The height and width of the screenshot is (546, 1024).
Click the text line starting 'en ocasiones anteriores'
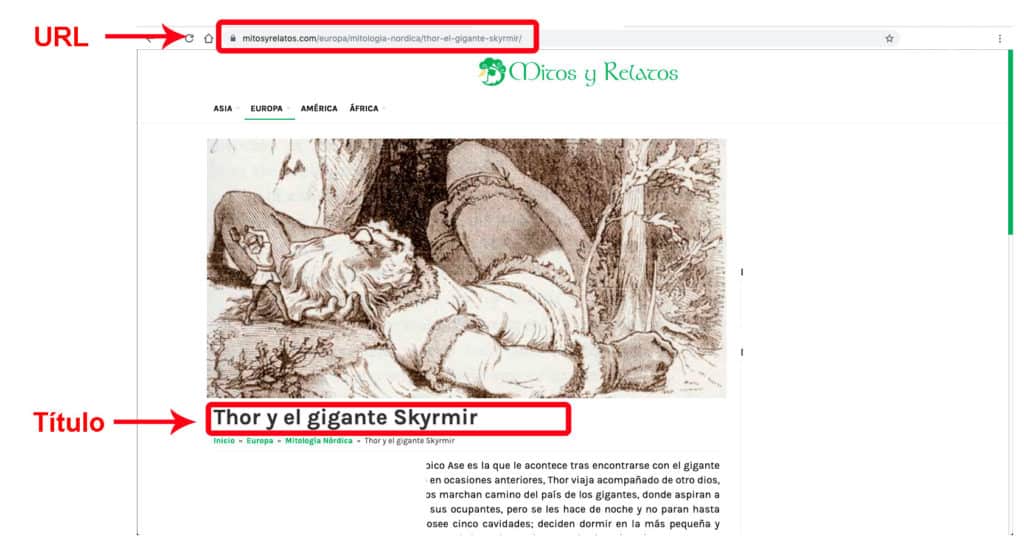pyautogui.click(x=575, y=480)
